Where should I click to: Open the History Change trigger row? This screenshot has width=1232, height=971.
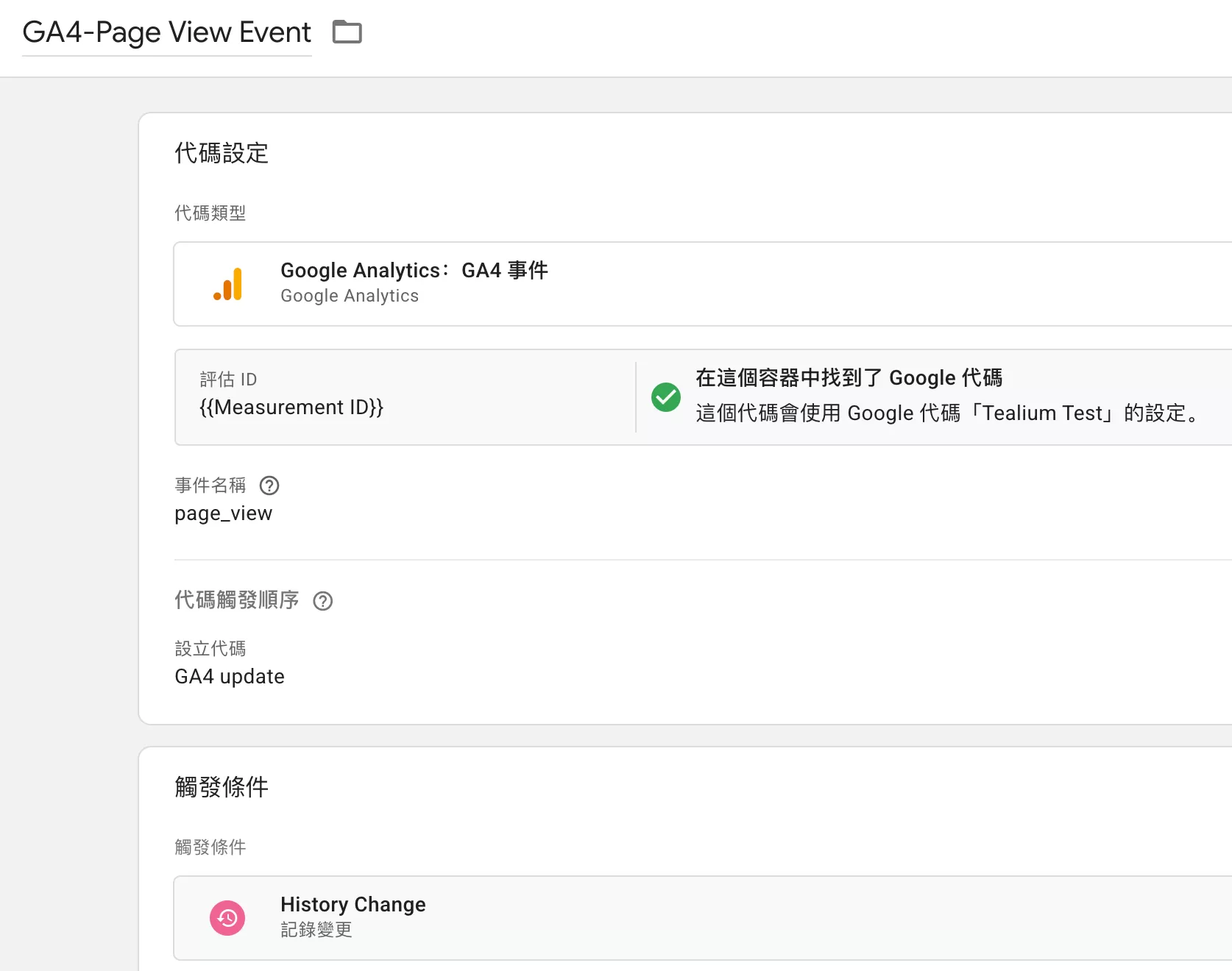703,918
